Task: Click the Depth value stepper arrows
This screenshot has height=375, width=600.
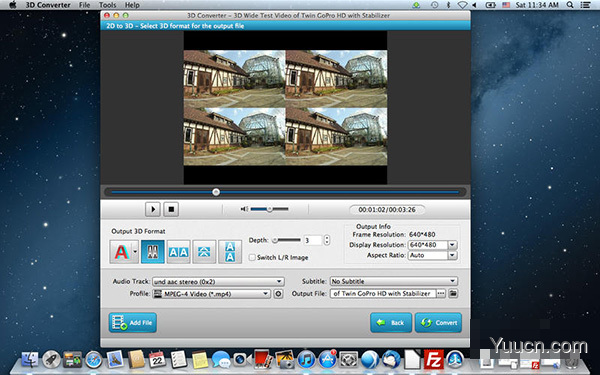Action: pyautogui.click(x=327, y=240)
